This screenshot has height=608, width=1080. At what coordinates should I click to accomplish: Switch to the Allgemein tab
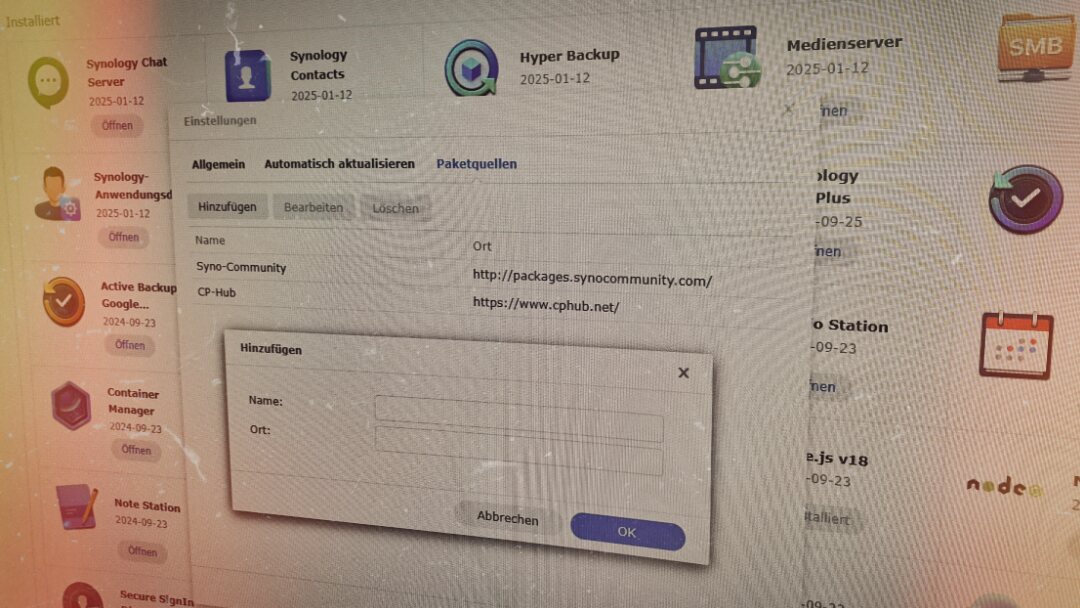(217, 164)
